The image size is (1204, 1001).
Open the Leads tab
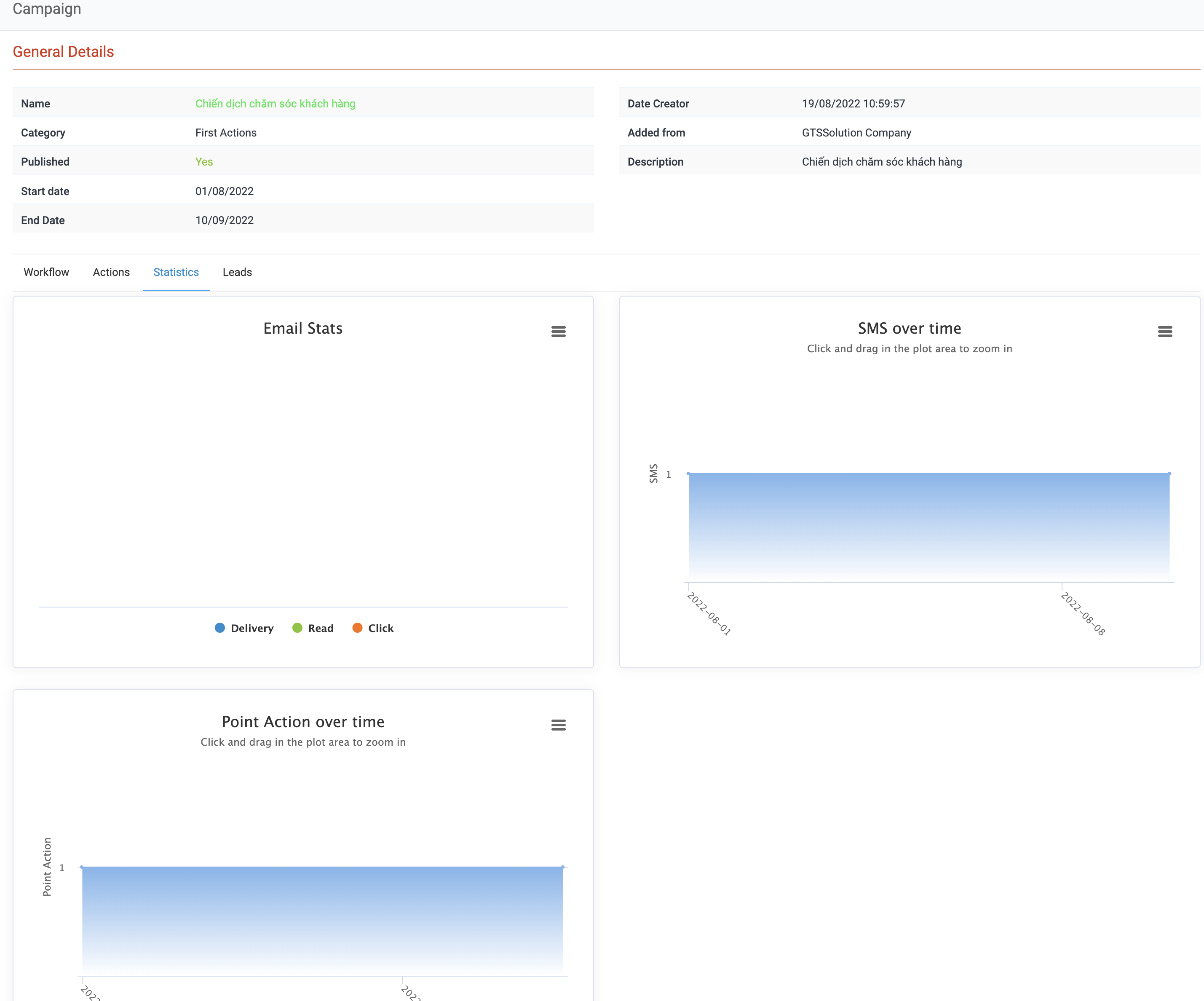[x=237, y=272]
